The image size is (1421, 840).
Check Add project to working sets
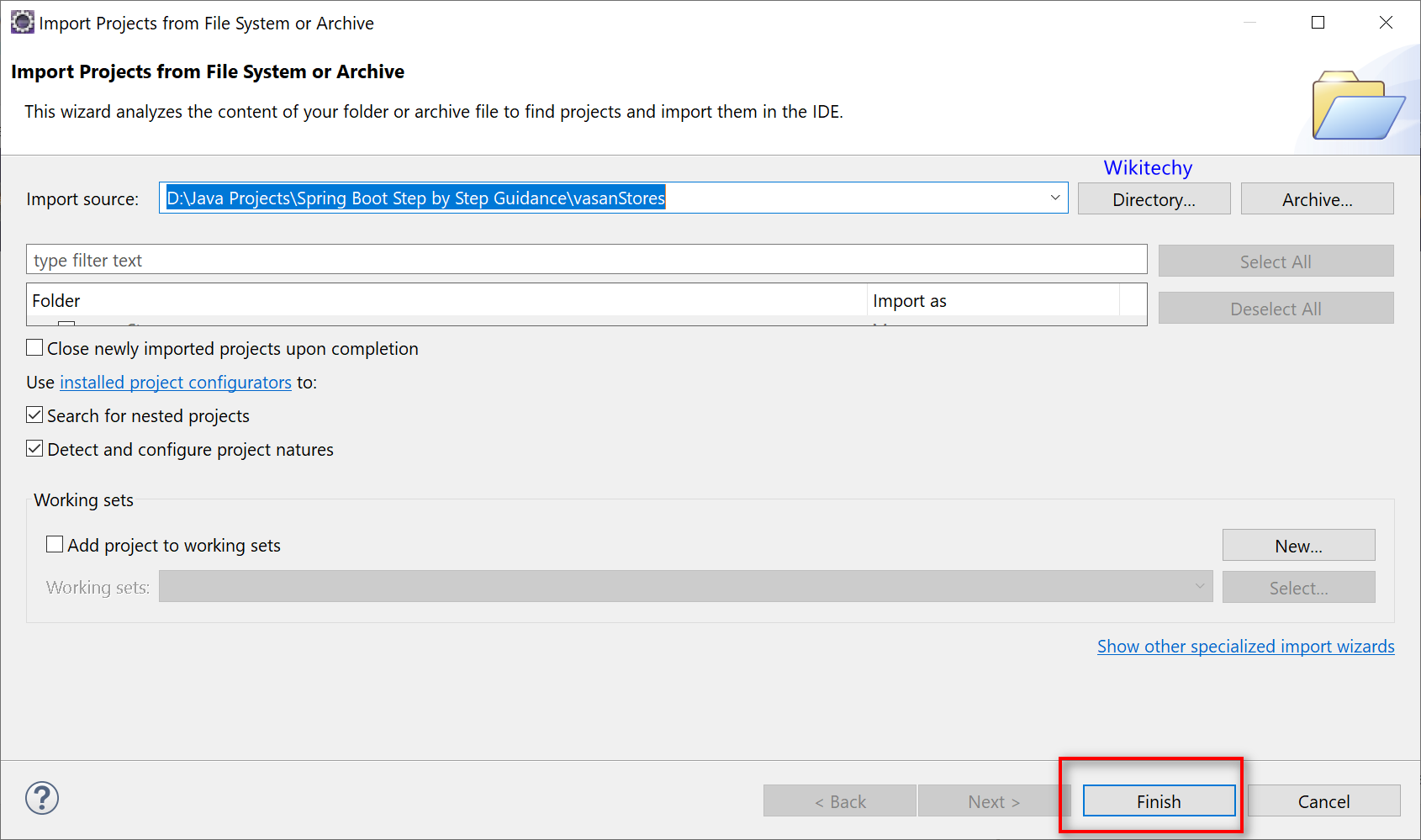click(x=55, y=545)
